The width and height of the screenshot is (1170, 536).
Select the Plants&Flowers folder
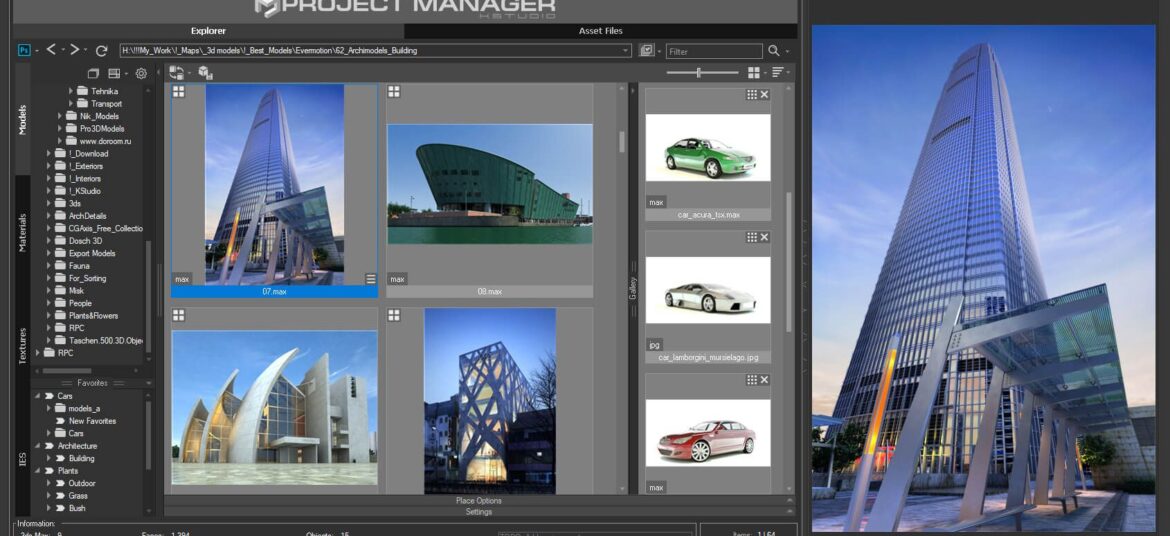93,315
